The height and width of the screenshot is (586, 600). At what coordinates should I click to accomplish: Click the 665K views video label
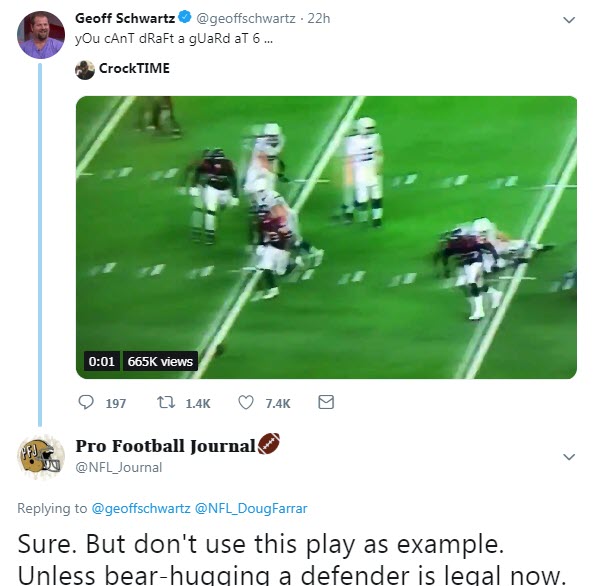[x=160, y=361]
